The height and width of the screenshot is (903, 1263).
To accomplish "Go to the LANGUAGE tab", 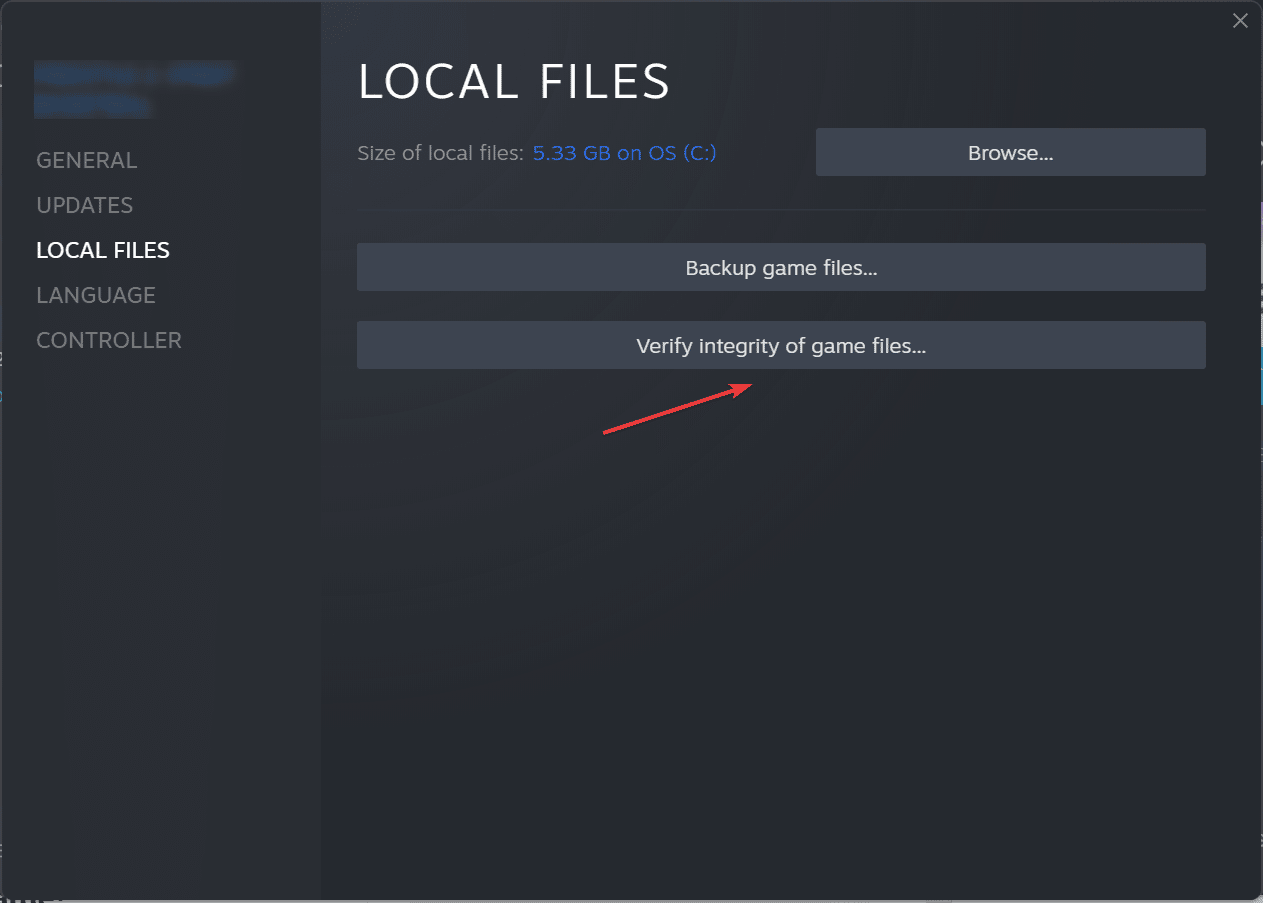I will 96,295.
